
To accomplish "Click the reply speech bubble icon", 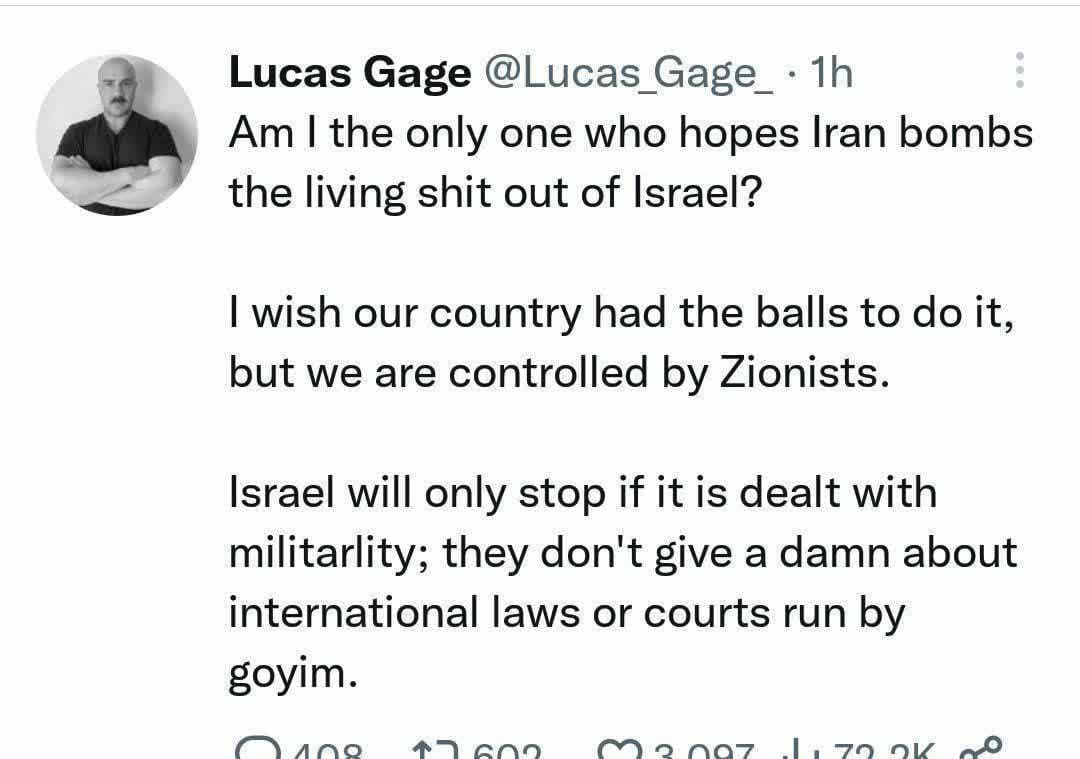I will [254, 749].
